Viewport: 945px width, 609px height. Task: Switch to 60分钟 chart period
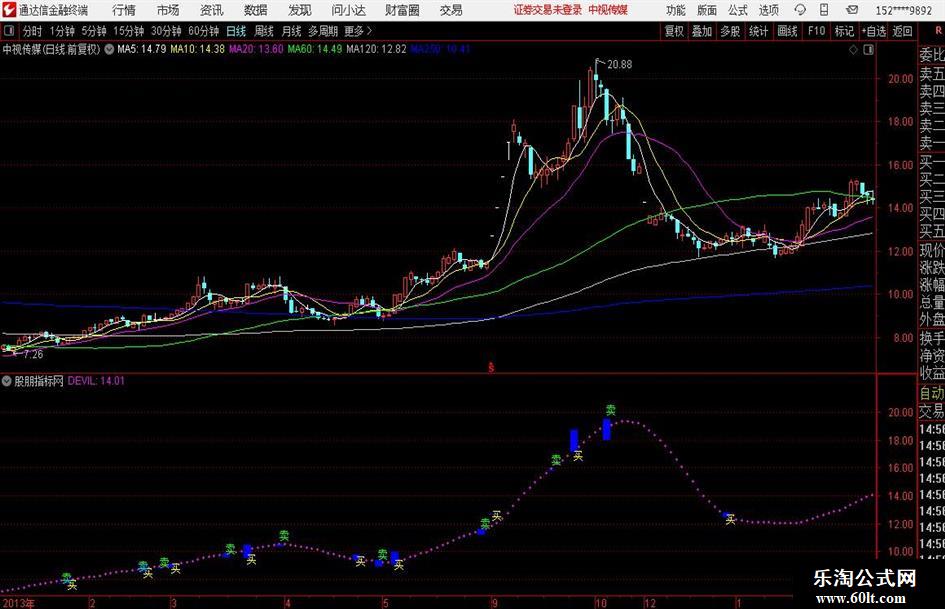(204, 31)
